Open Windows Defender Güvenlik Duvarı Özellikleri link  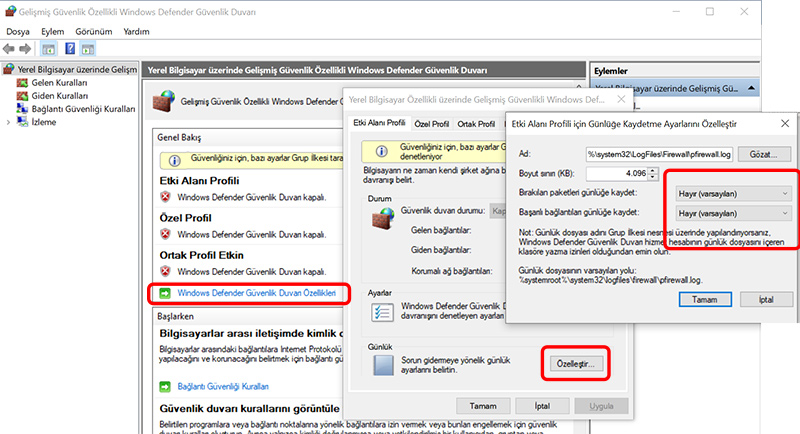(257, 293)
